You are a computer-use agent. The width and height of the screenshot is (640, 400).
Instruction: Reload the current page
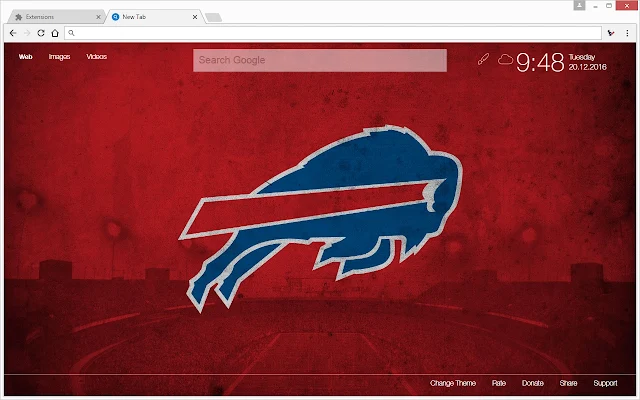[x=41, y=33]
